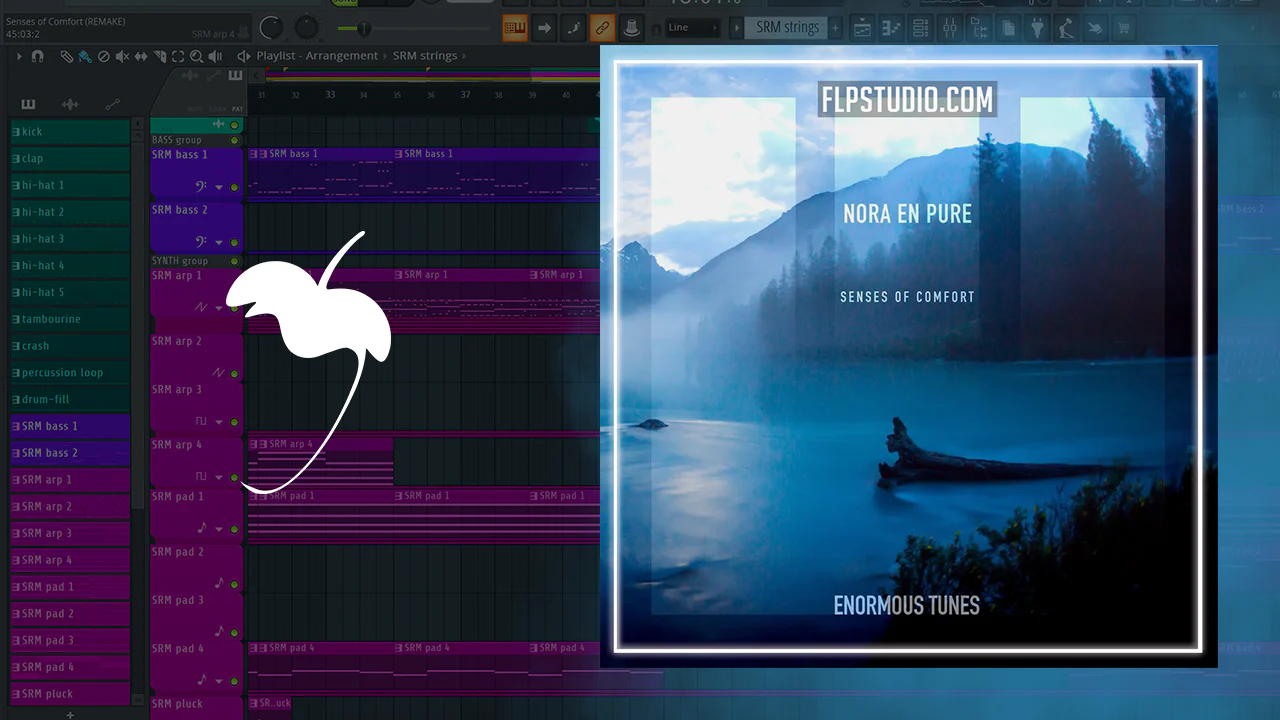Image resolution: width=1280 pixels, height=720 pixels.
Task: Click Playlist - Arrangement breadcrumb
Action: [x=317, y=56]
